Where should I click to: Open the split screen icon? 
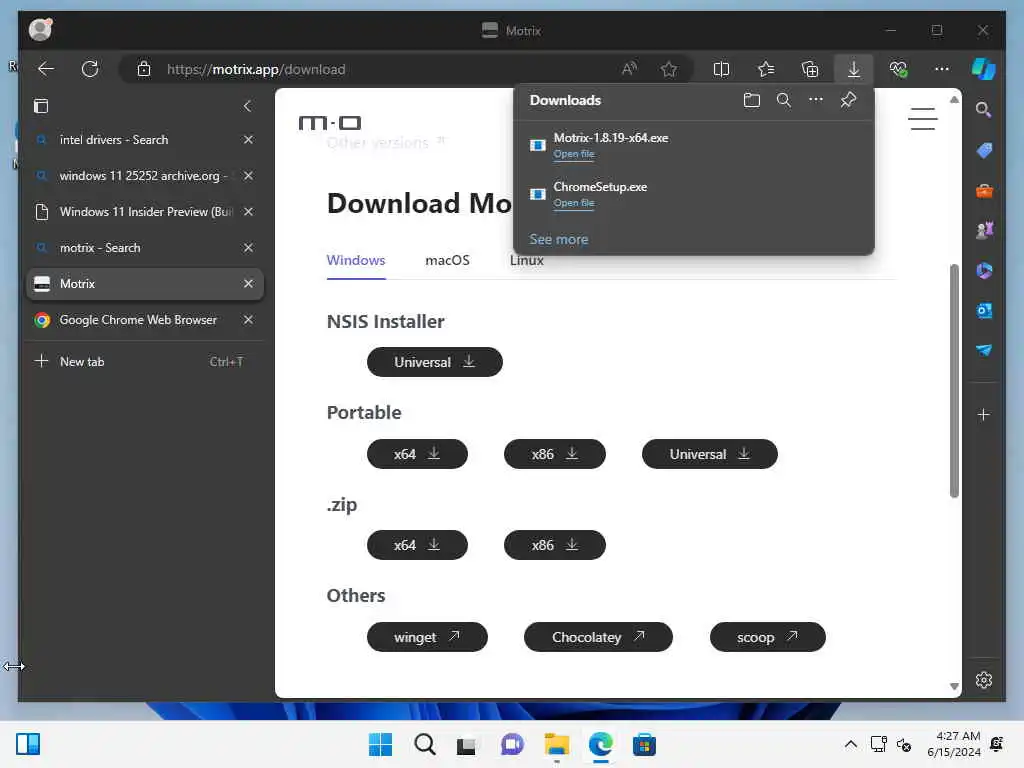[x=721, y=69]
